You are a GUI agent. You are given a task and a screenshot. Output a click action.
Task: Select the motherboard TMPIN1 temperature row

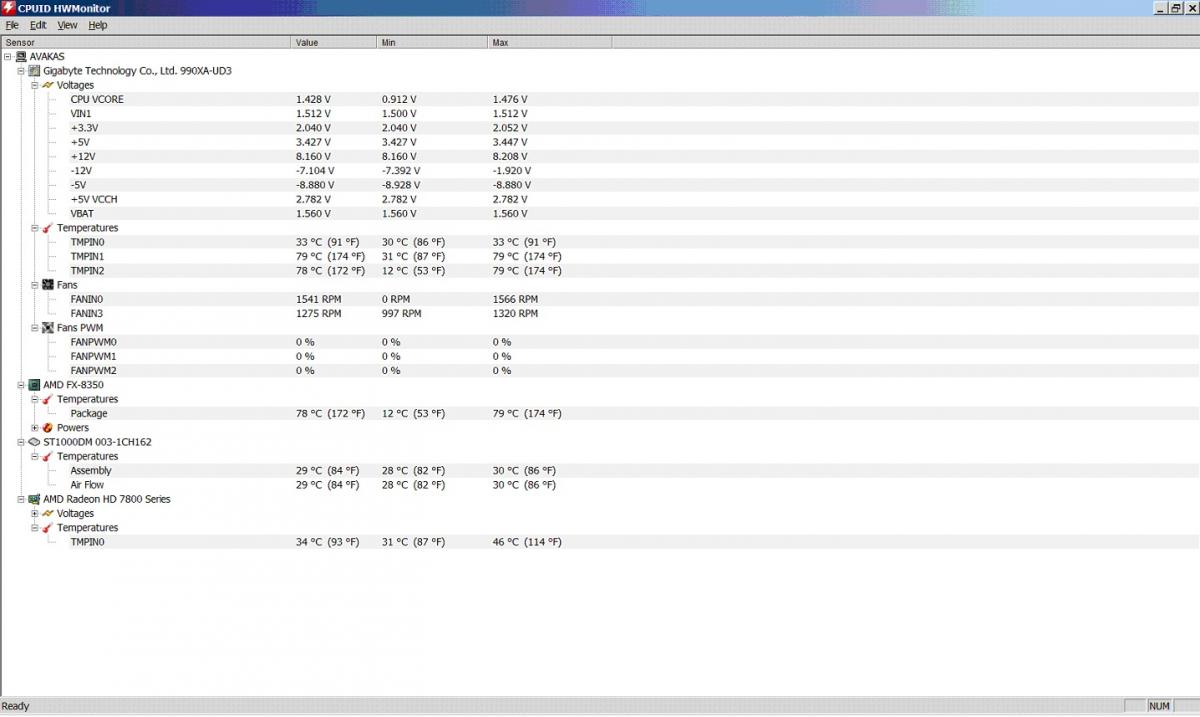pos(600,257)
